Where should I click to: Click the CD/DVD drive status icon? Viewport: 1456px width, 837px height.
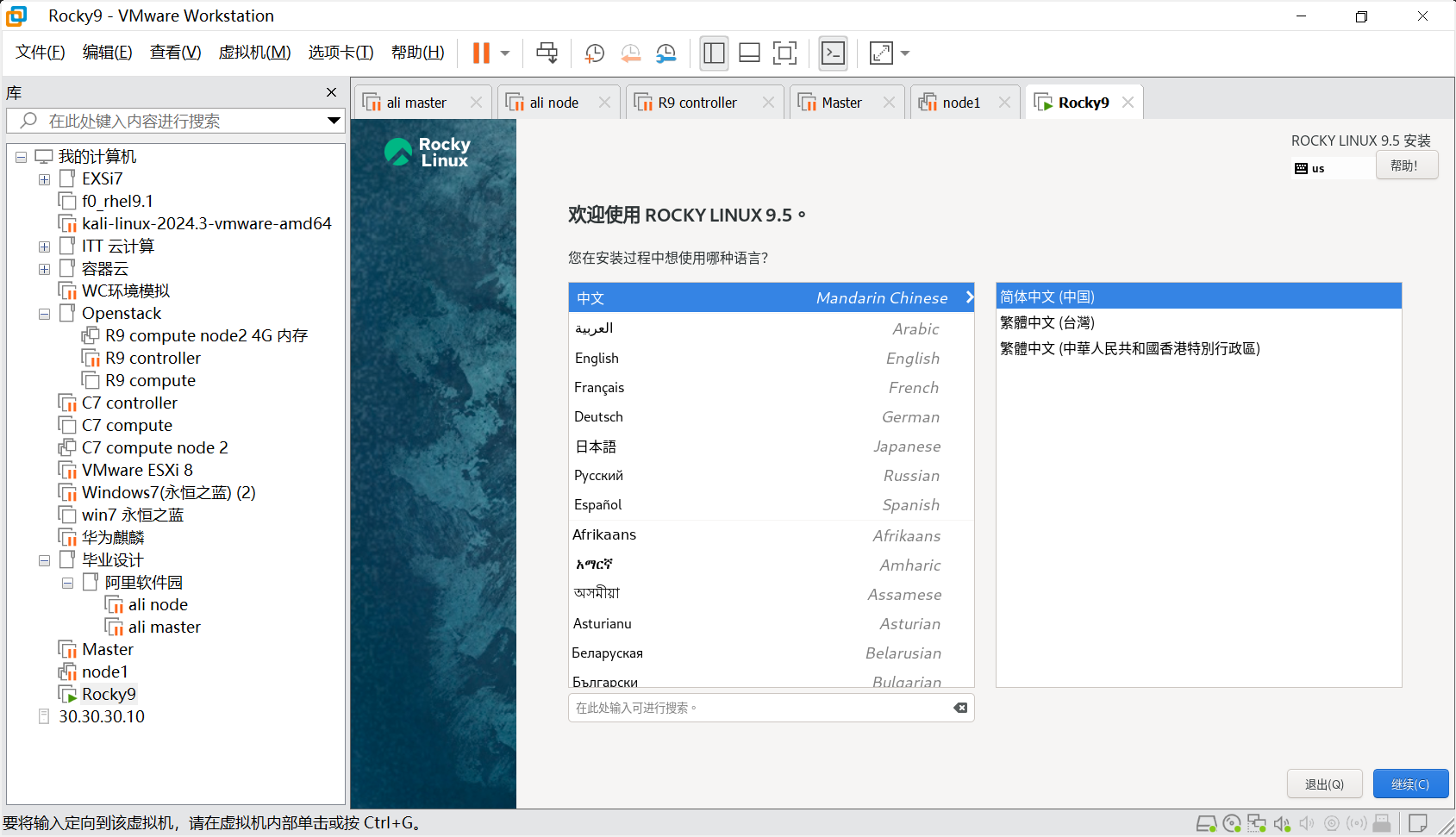pyautogui.click(x=1232, y=824)
